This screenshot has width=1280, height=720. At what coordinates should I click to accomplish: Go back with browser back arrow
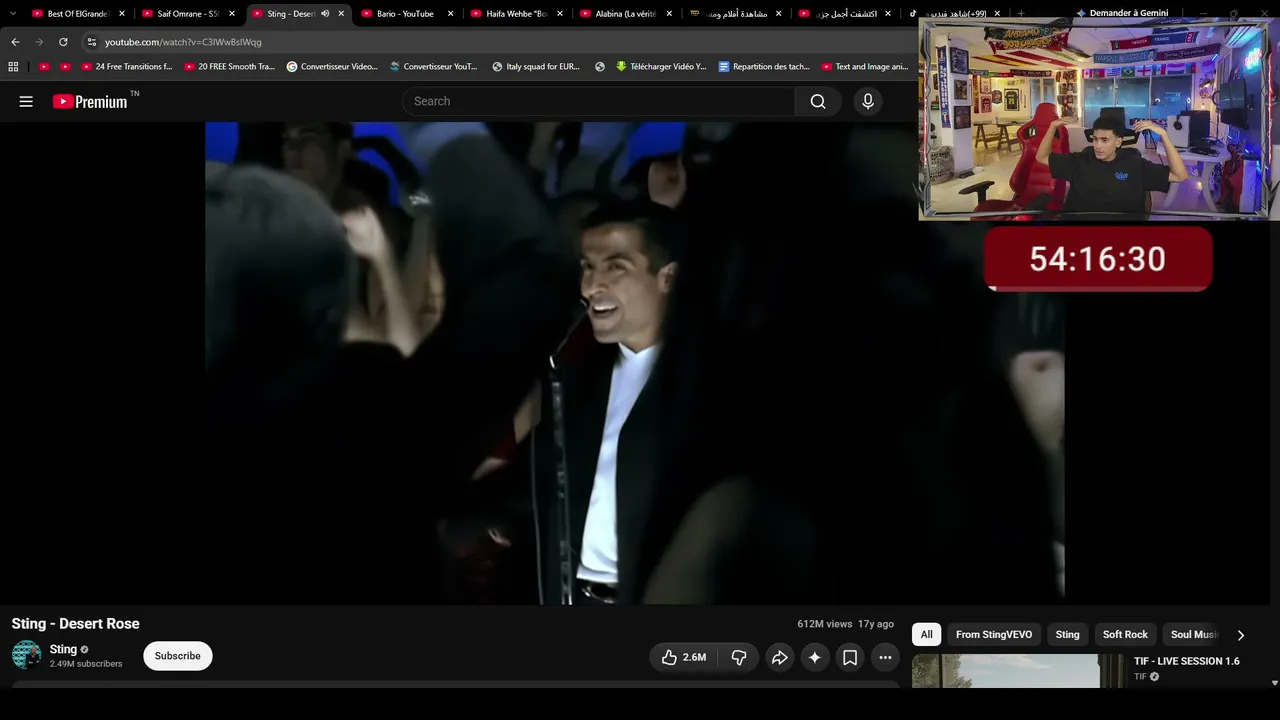pyautogui.click(x=15, y=42)
